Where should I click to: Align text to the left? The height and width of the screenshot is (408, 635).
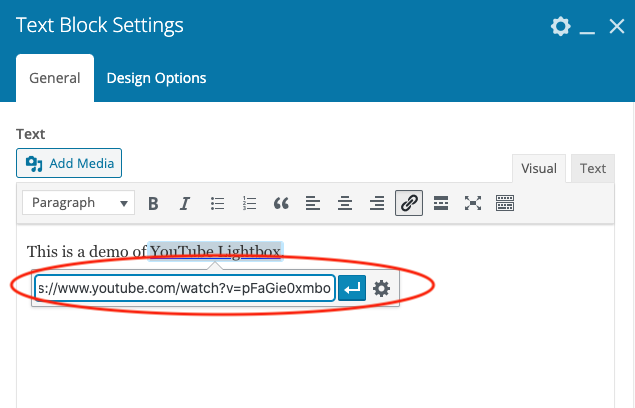(313, 203)
